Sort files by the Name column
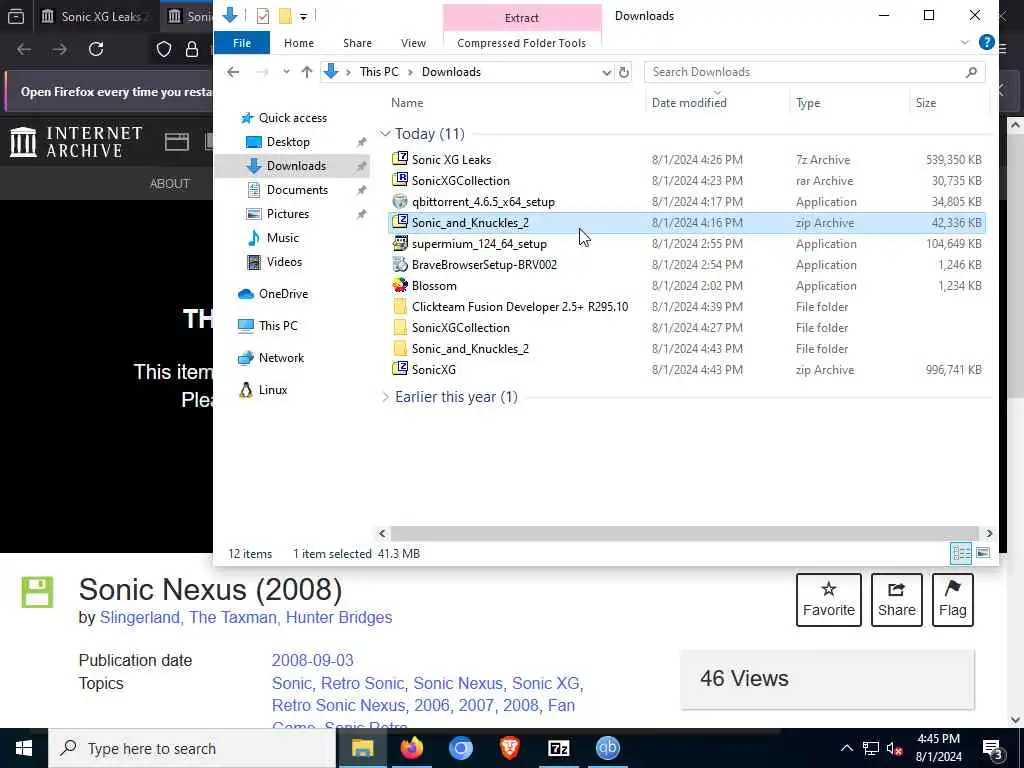 [x=407, y=103]
